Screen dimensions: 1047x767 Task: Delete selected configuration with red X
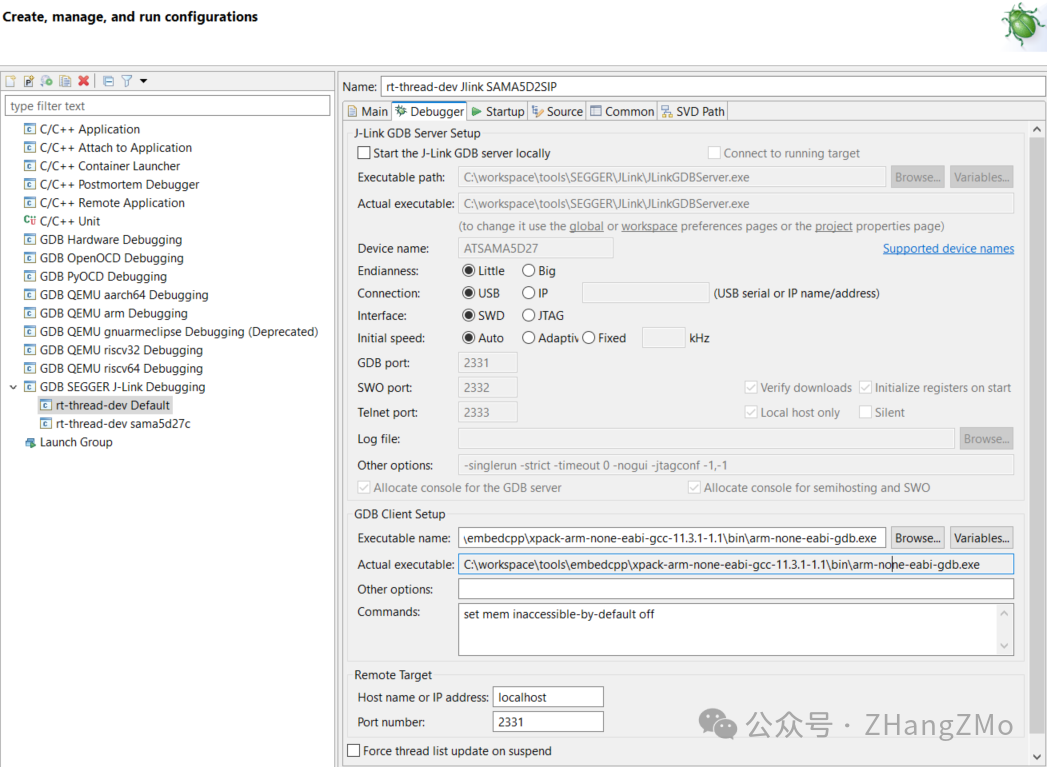pyautogui.click(x=83, y=81)
